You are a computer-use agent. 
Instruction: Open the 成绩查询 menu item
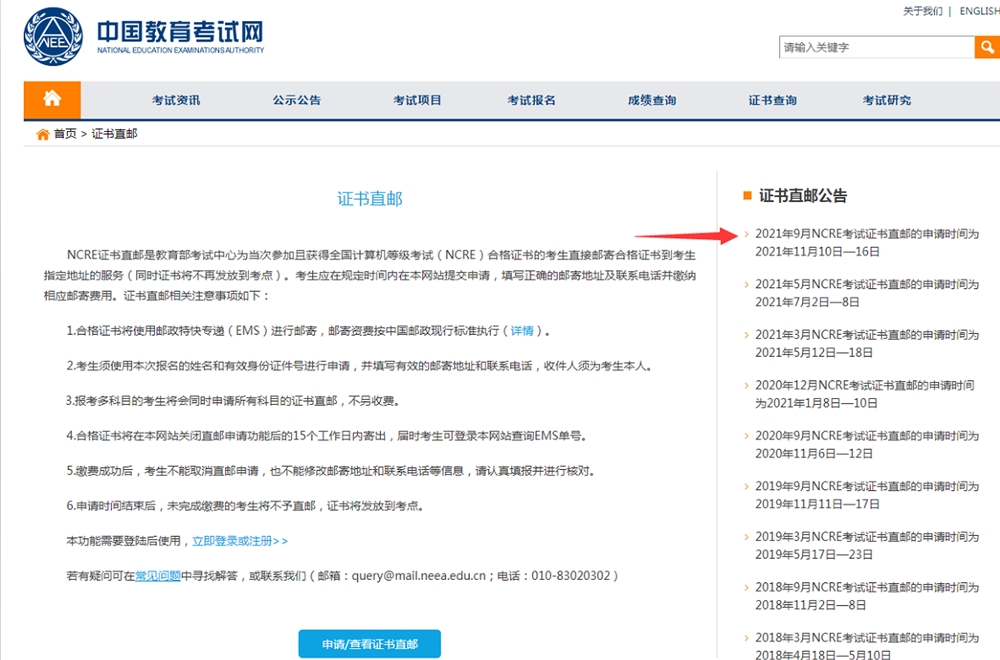pyautogui.click(x=652, y=100)
